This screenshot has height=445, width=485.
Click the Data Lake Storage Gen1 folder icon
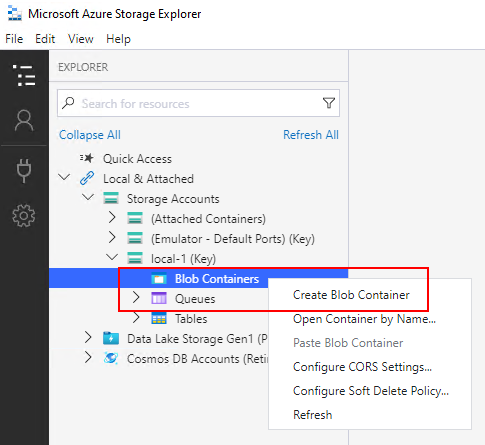pyautogui.click(x=111, y=338)
